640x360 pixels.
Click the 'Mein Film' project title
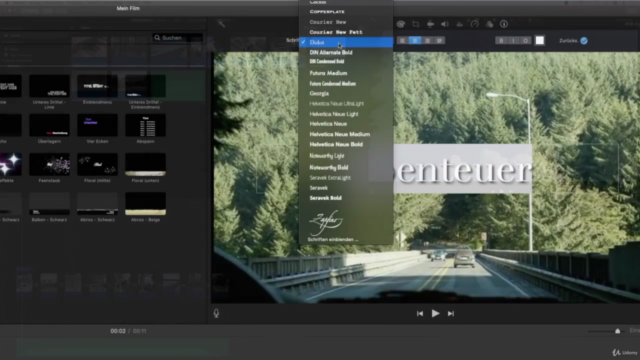pyautogui.click(x=128, y=8)
